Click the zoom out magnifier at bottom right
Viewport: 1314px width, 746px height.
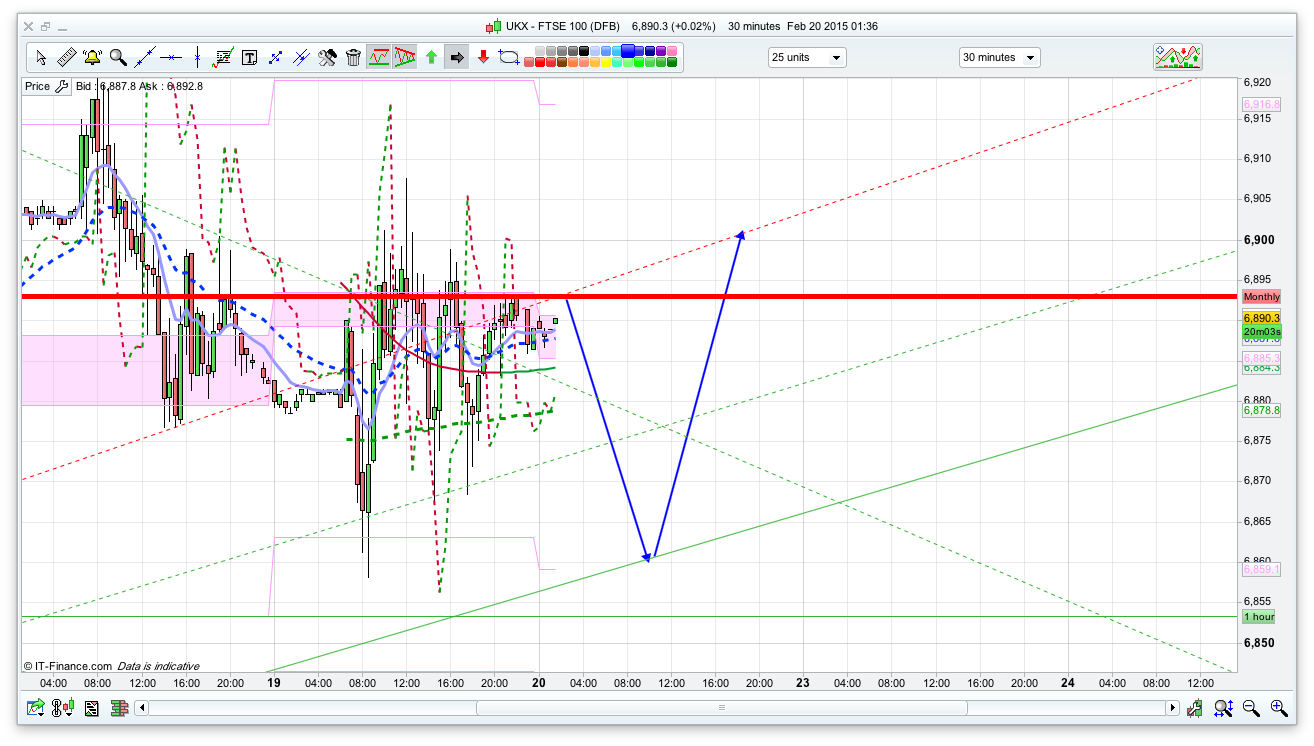[x=1251, y=708]
